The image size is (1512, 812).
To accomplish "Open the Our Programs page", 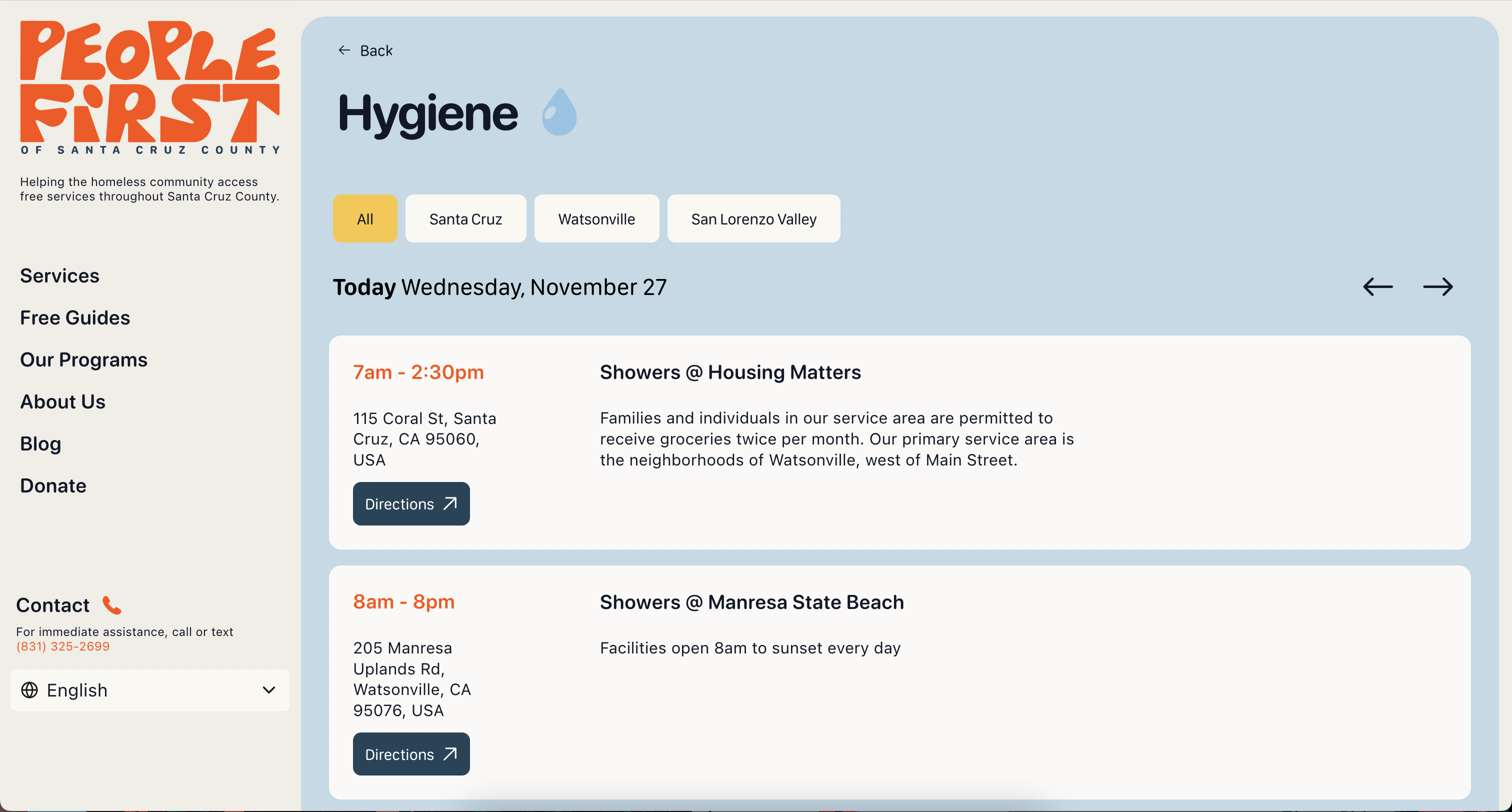I will pyautogui.click(x=84, y=359).
